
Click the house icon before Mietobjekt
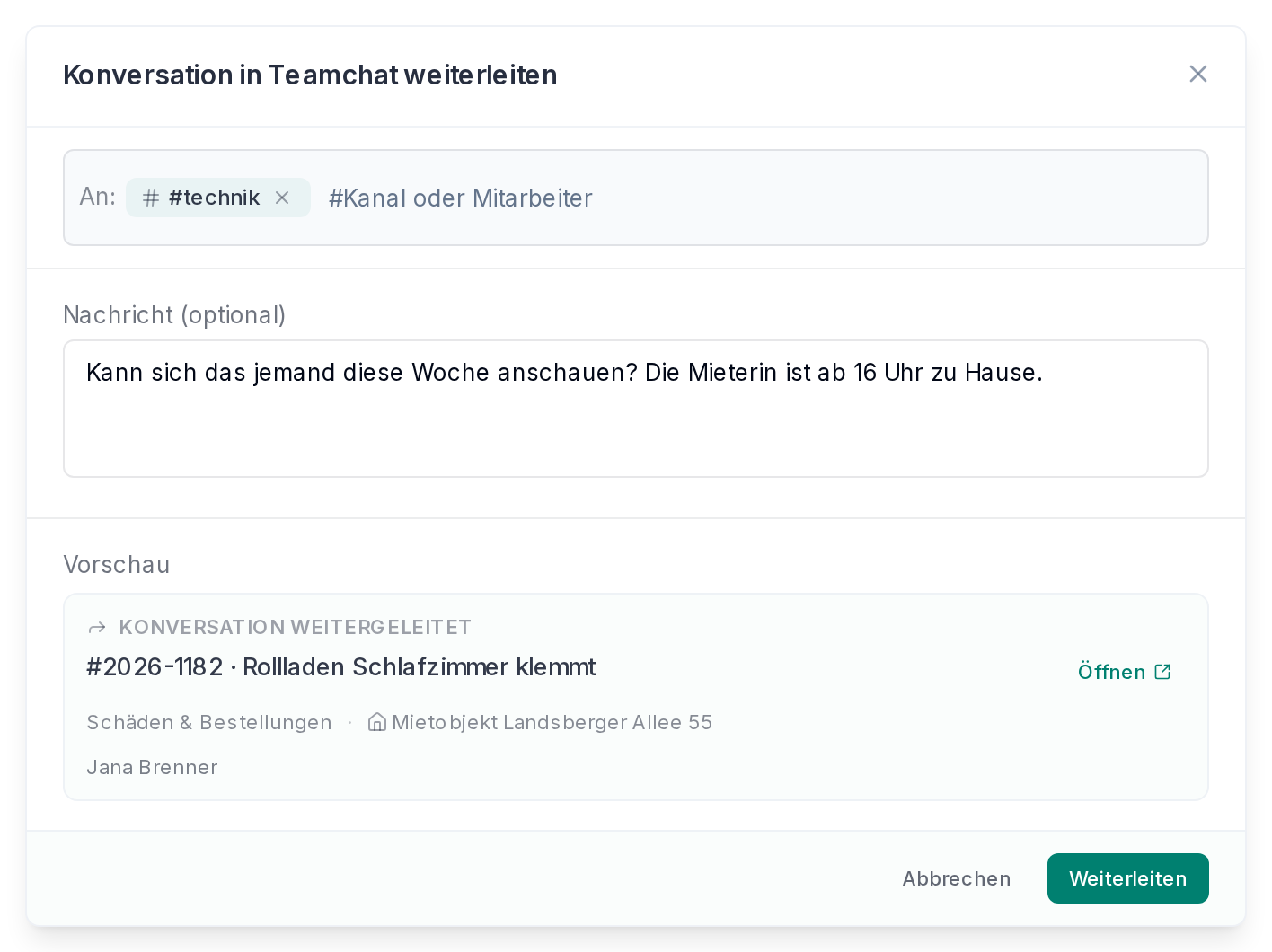[x=377, y=722]
